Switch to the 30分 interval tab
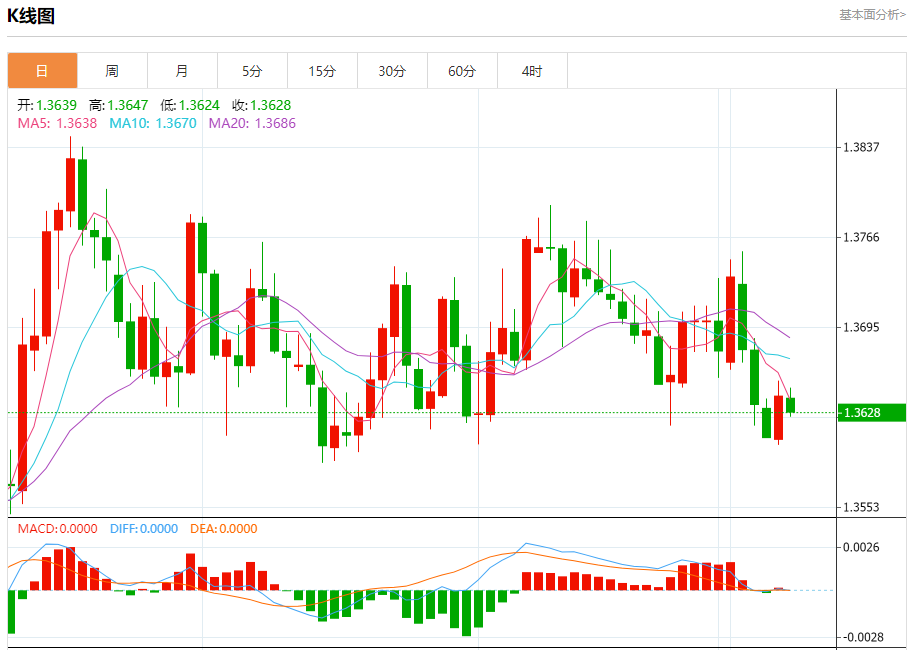The width and height of the screenshot is (913, 650). (392, 71)
